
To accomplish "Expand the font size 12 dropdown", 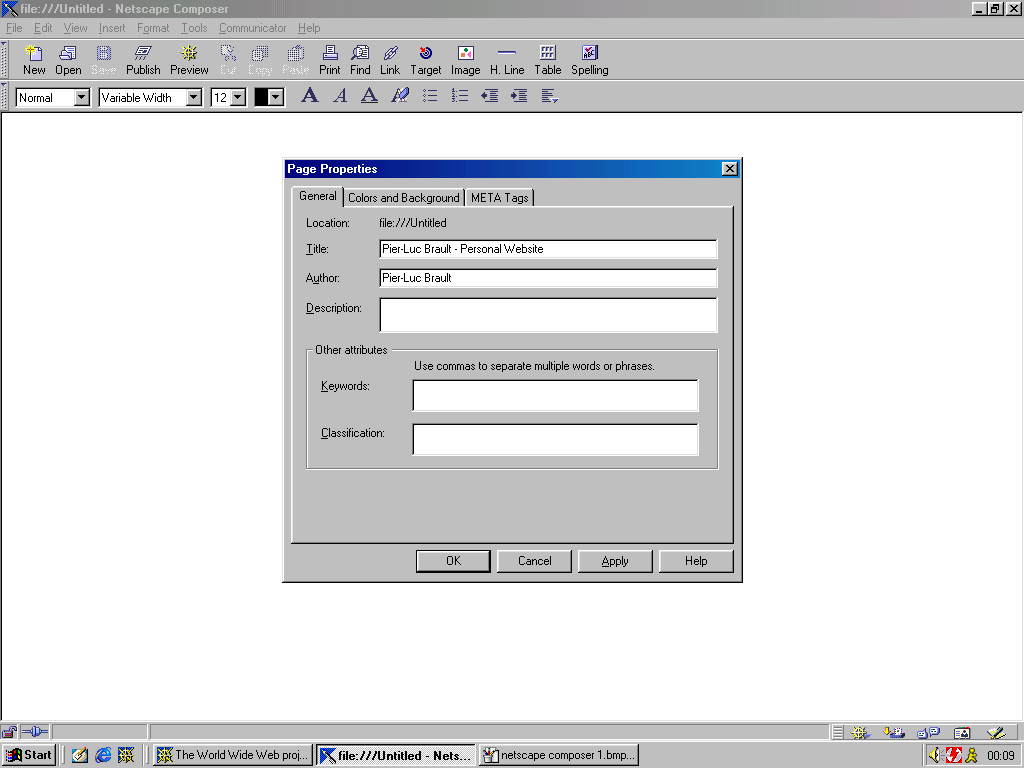I will click(238, 98).
